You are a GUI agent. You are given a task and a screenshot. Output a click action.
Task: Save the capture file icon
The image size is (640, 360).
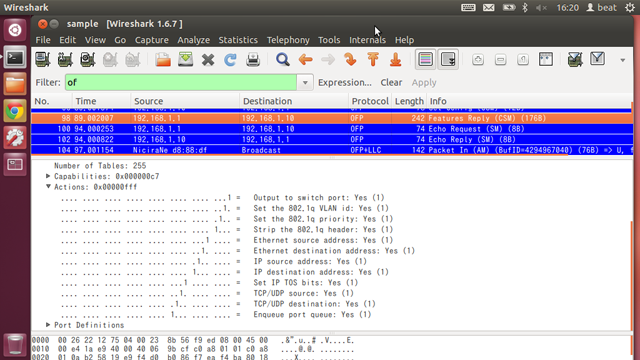tap(185, 60)
